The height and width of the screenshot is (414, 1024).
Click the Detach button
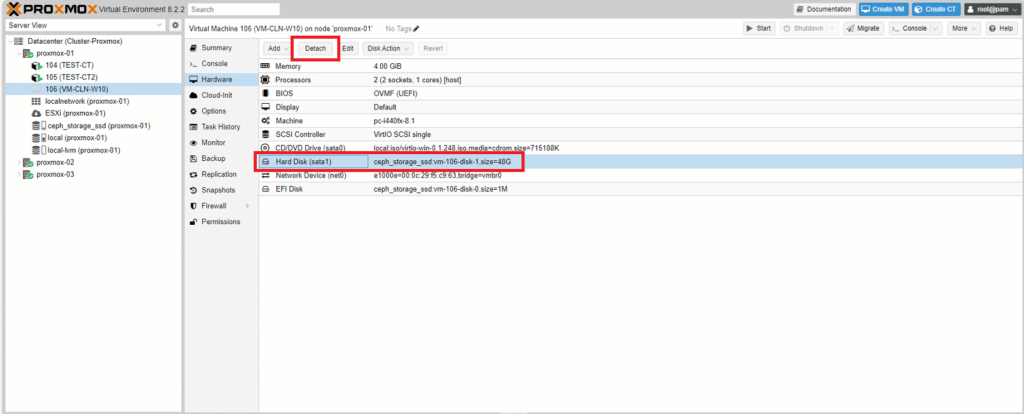tap(315, 48)
